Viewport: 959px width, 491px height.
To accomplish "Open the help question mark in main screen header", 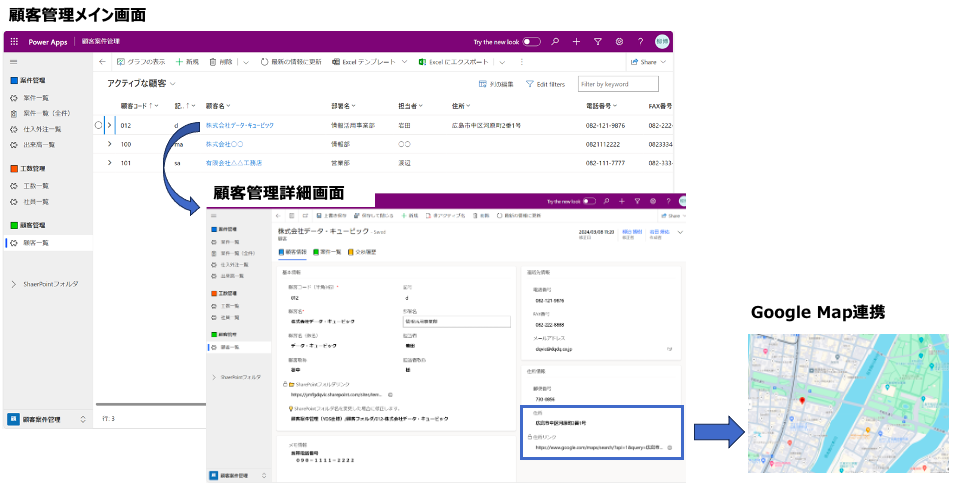I will pyautogui.click(x=640, y=42).
